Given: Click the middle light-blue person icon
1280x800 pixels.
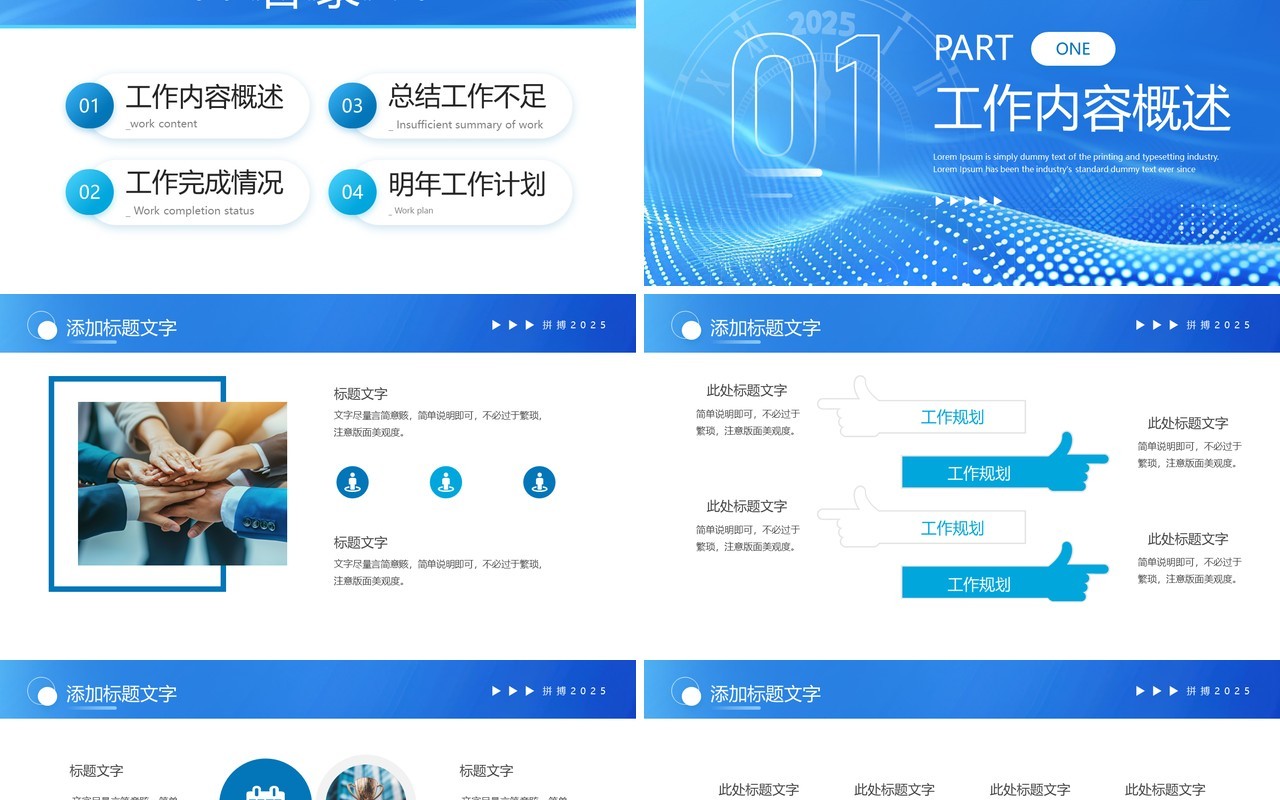Looking at the screenshot, I should 446,482.
